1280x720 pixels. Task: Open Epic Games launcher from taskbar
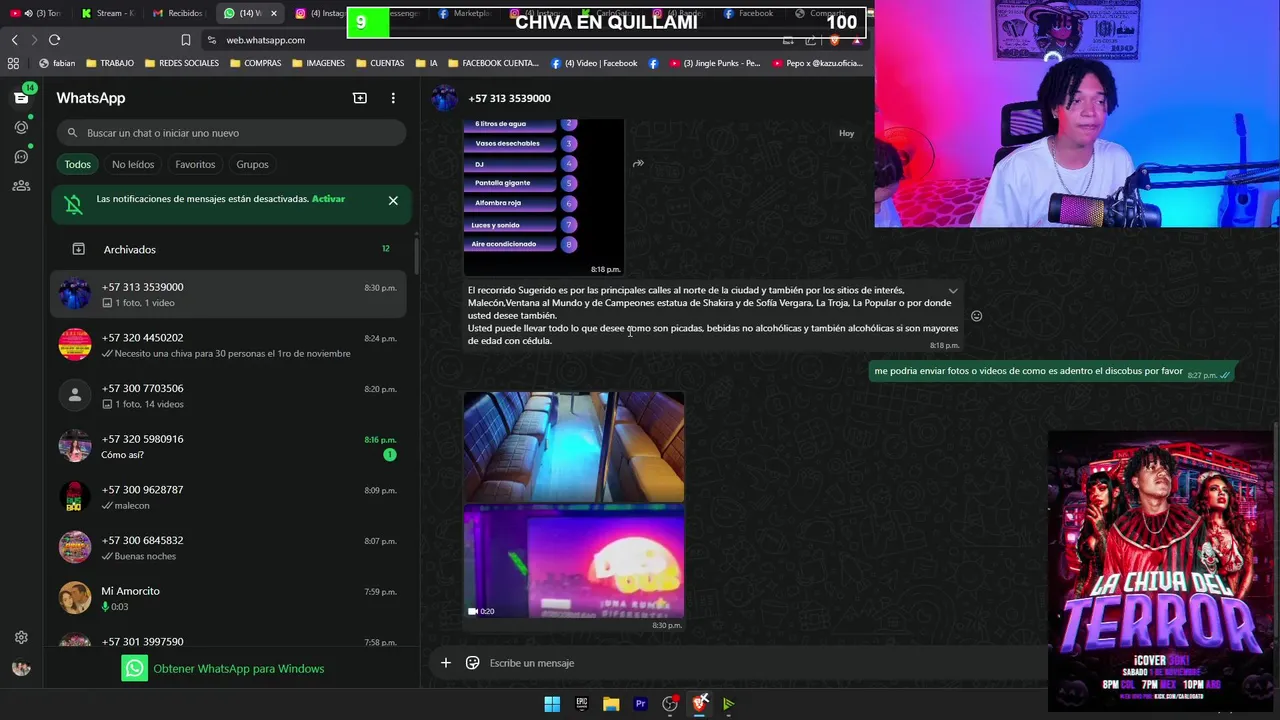pyautogui.click(x=581, y=704)
